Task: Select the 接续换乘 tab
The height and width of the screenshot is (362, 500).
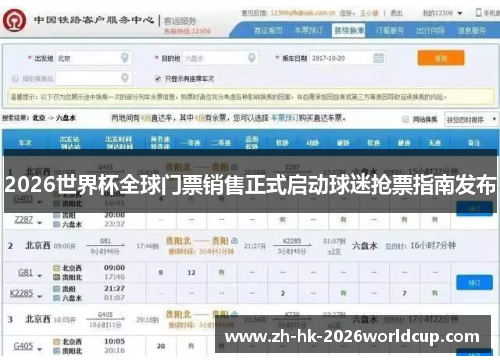Action: pyautogui.click(x=349, y=30)
